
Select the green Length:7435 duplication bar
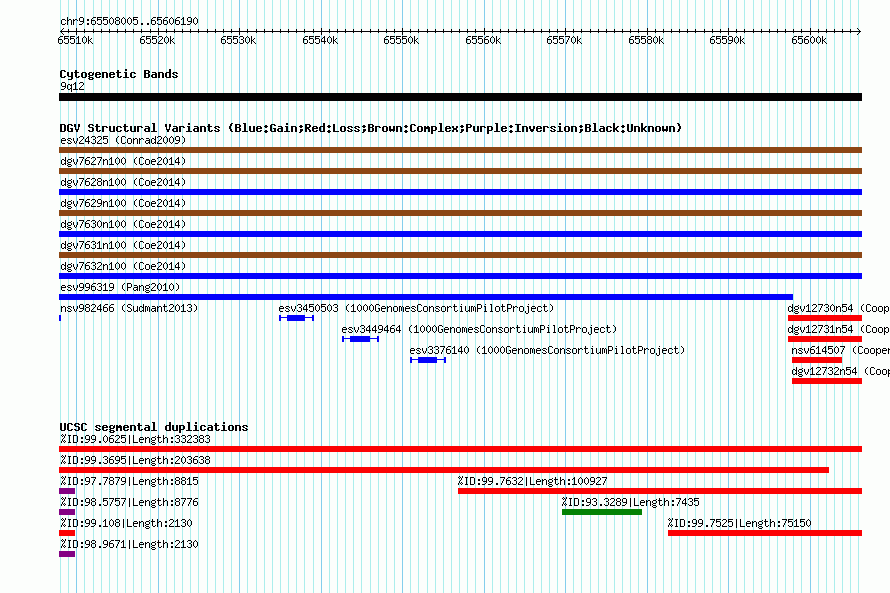602,512
